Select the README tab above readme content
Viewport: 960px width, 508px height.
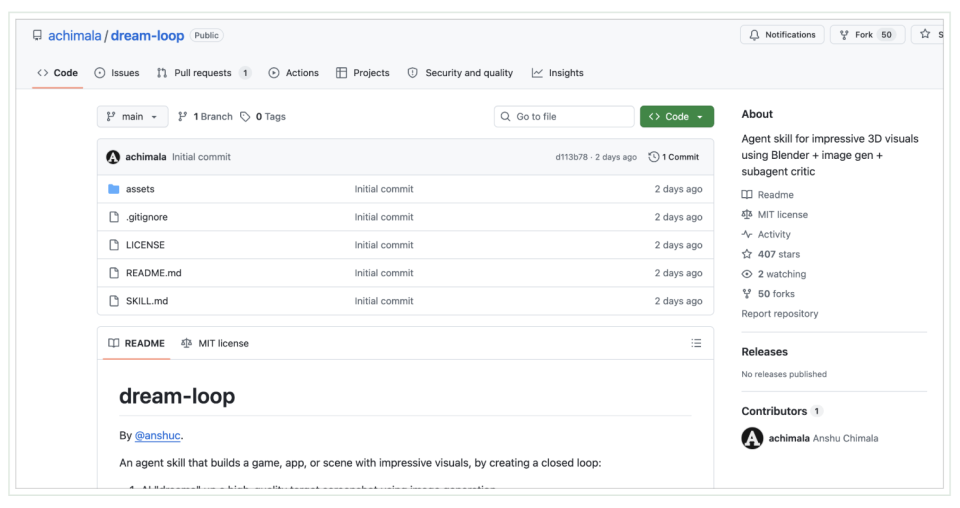pos(137,343)
